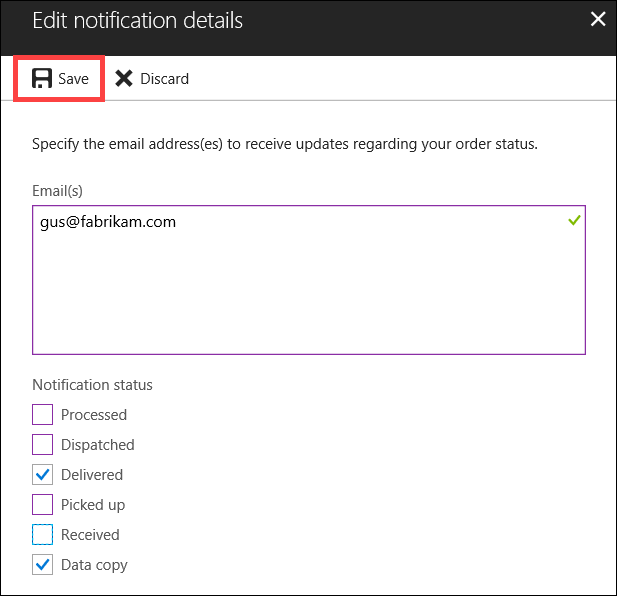Click the Delivered status label
This screenshot has width=617, height=596.
pyautogui.click(x=92, y=475)
